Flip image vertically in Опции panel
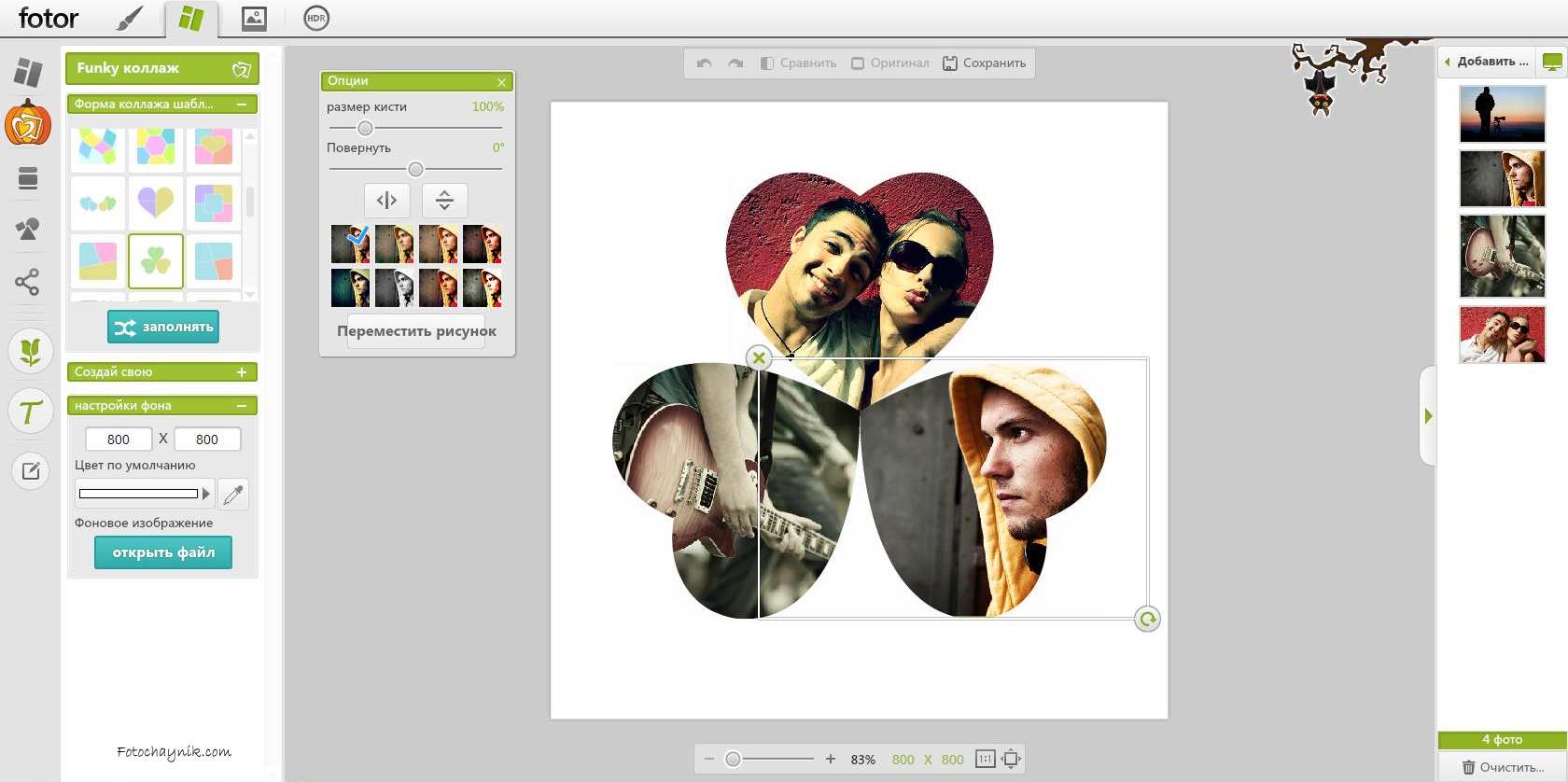The height and width of the screenshot is (782, 1568). [x=444, y=201]
